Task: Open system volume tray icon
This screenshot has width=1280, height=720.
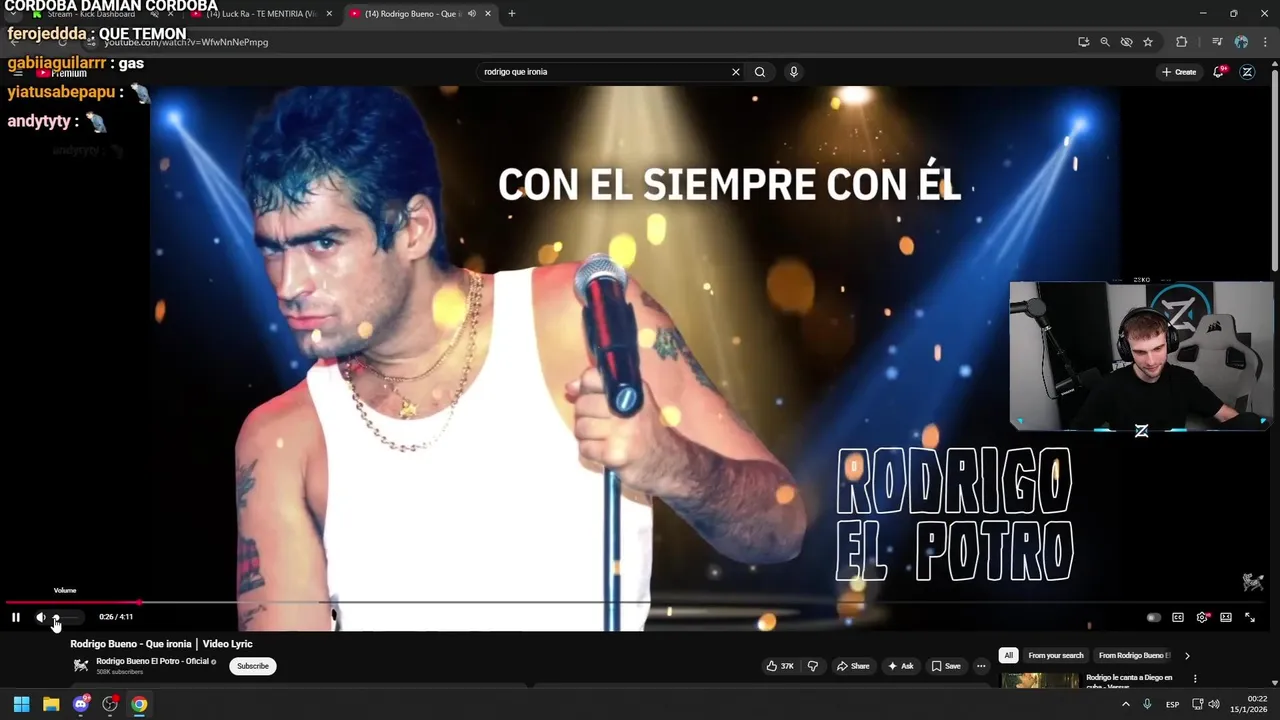Action: 1213,704
